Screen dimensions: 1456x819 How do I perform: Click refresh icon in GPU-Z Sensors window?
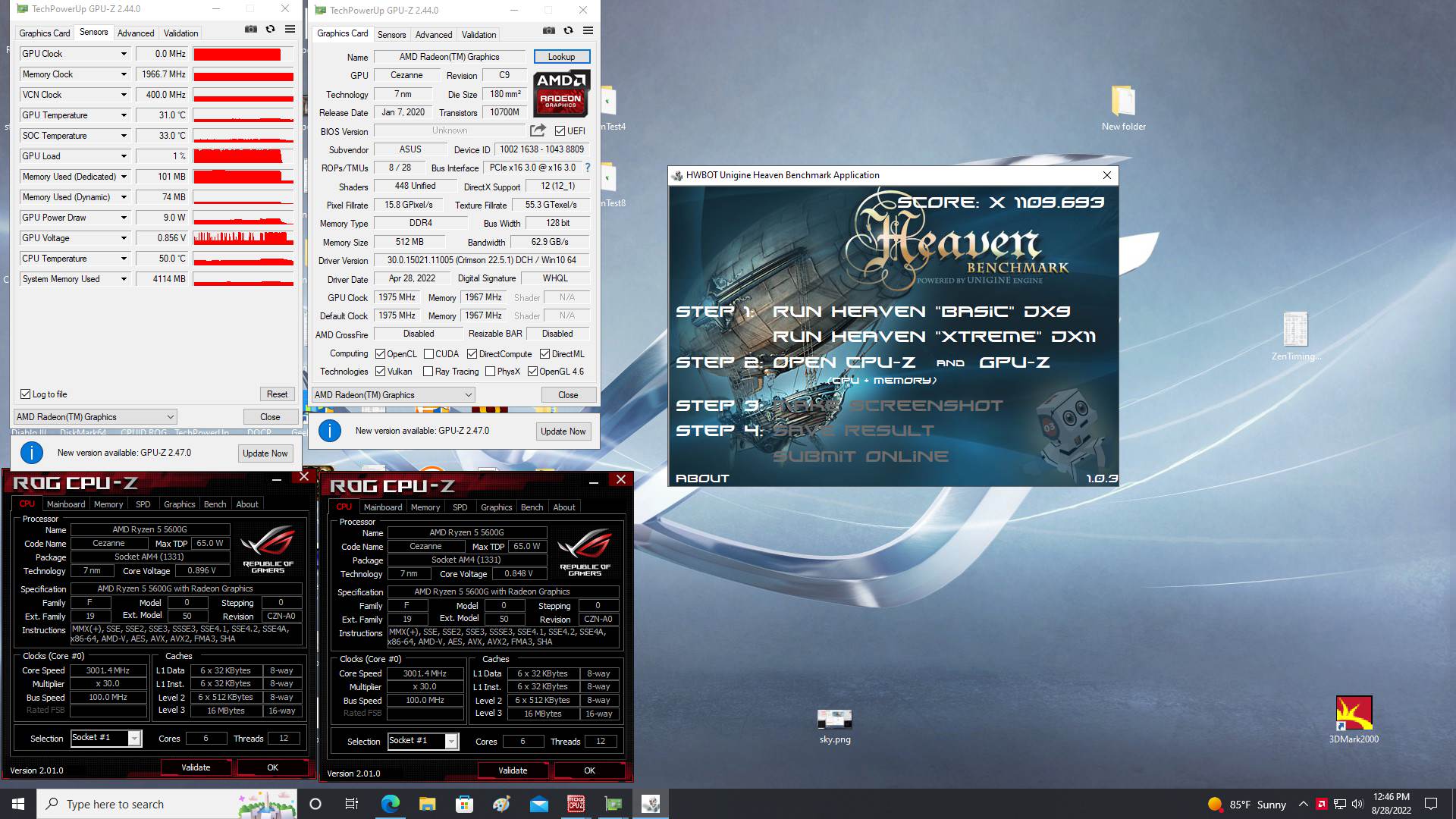[x=271, y=30]
